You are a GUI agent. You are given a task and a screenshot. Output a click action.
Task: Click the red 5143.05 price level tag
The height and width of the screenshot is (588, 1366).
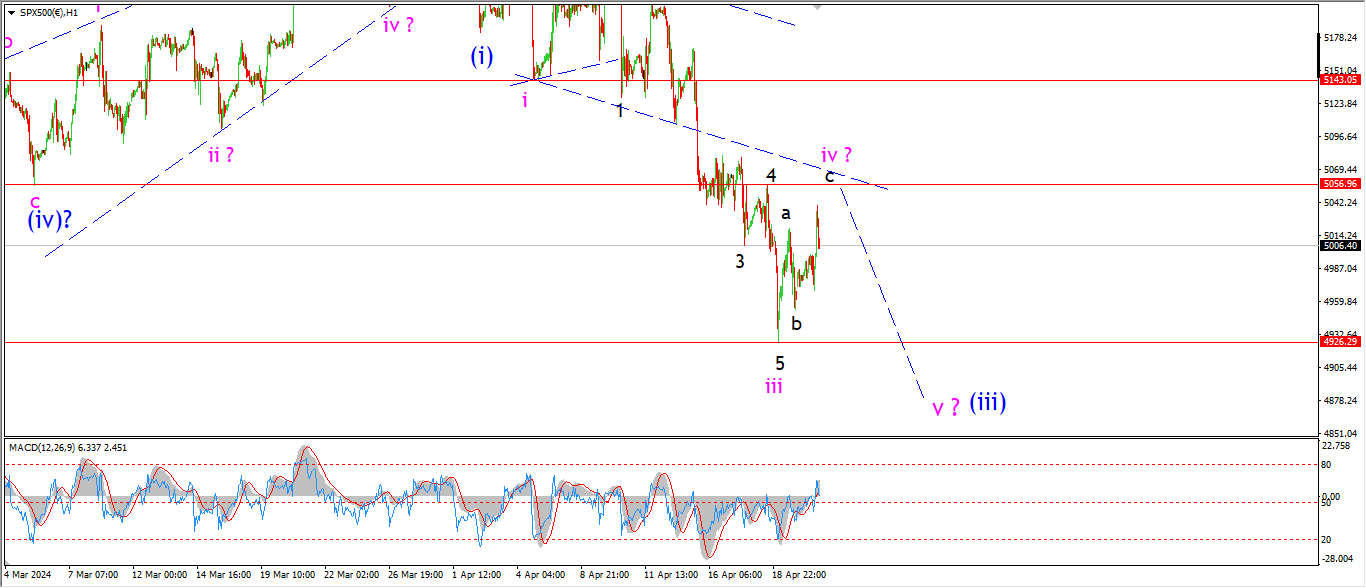(x=1340, y=79)
